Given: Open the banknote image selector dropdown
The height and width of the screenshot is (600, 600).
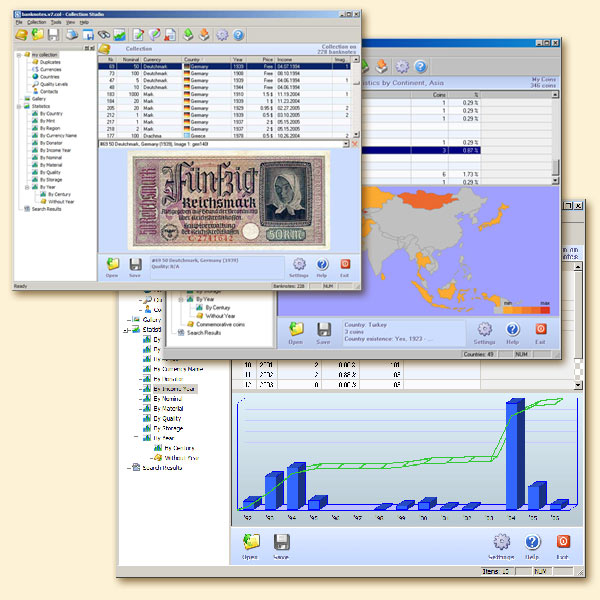Looking at the screenshot, I should [346, 144].
